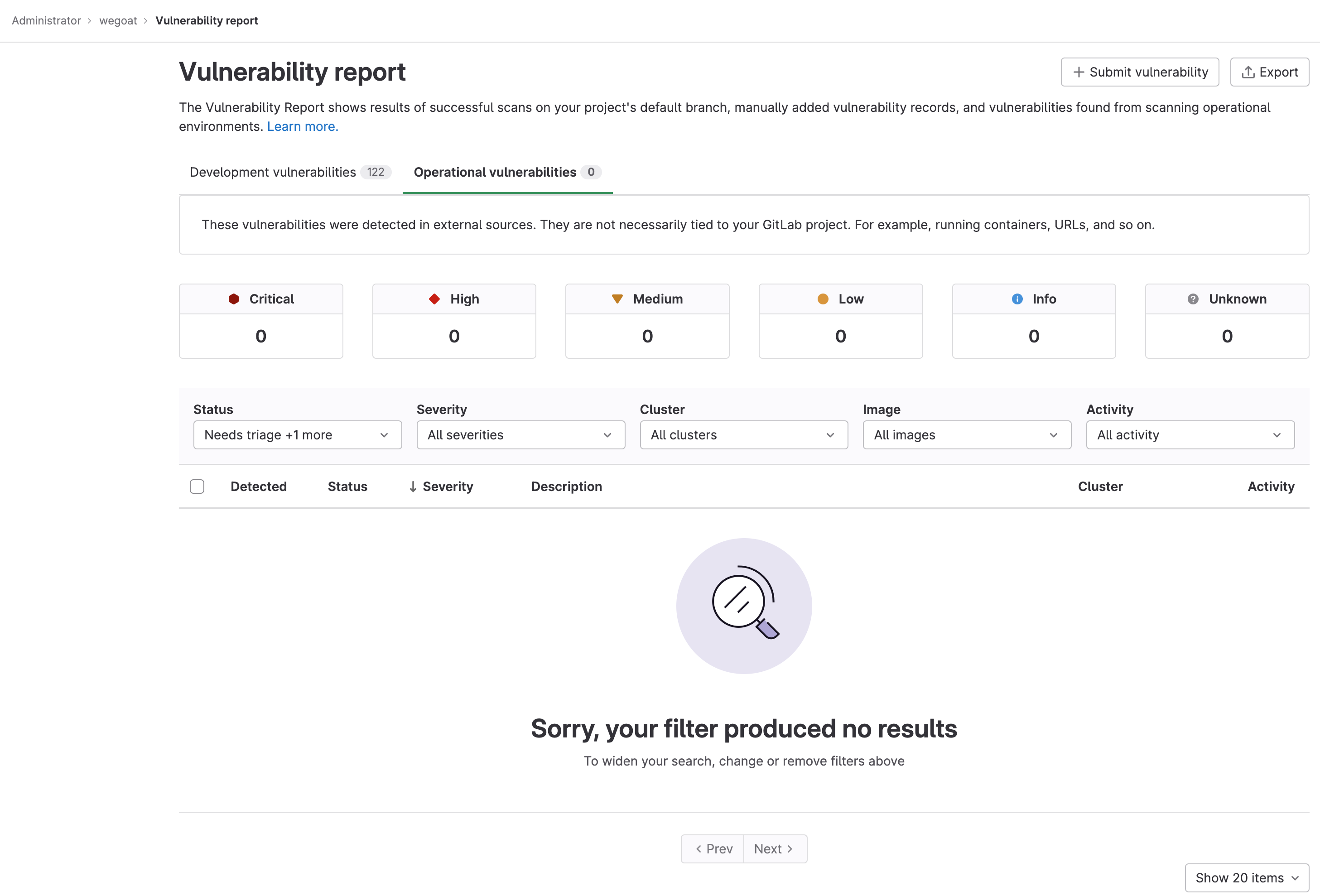Image resolution: width=1320 pixels, height=896 pixels.
Task: Open the Show 20 items dropdown
Action: pyautogui.click(x=1246, y=878)
